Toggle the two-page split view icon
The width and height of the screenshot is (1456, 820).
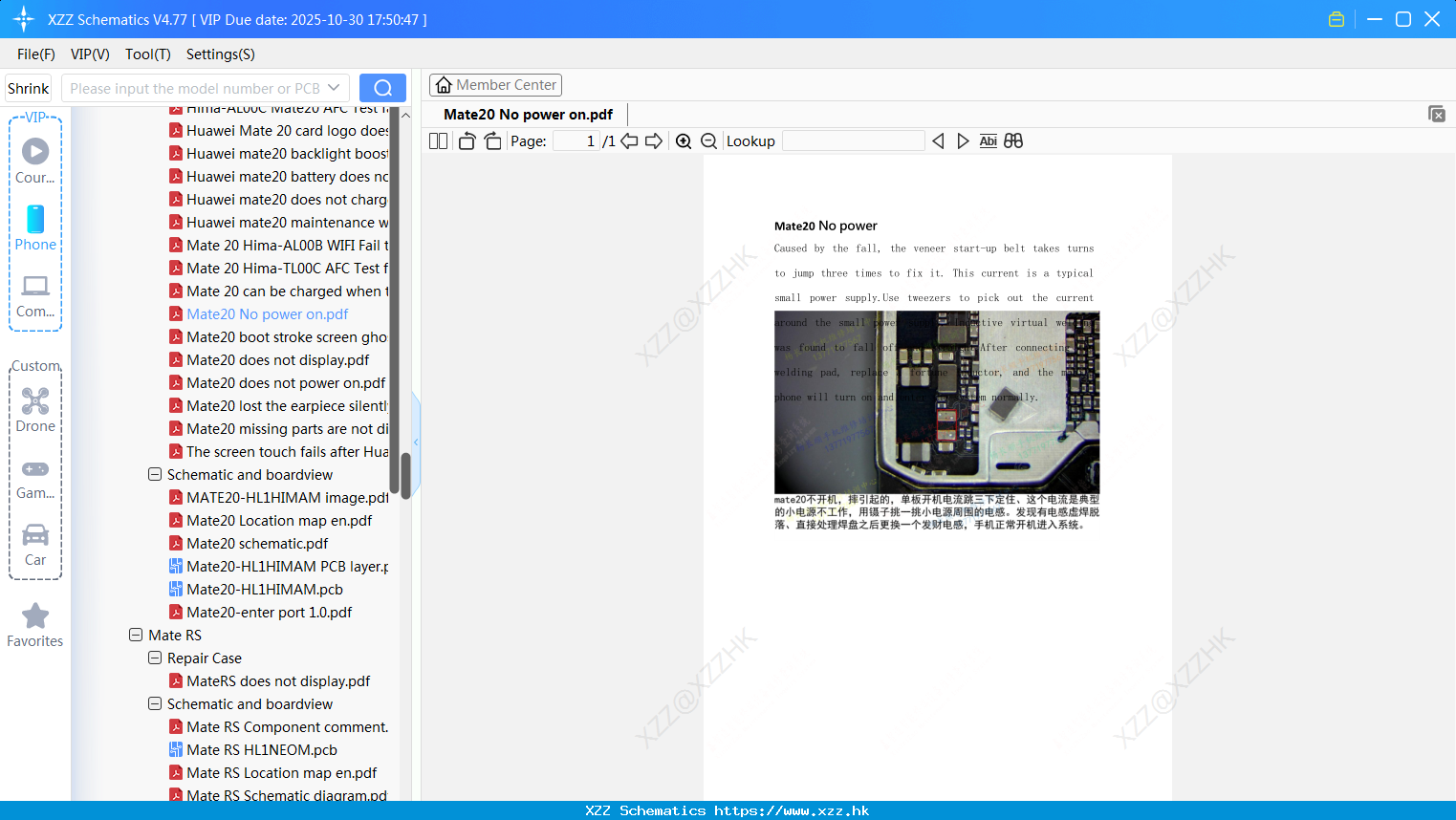[438, 141]
